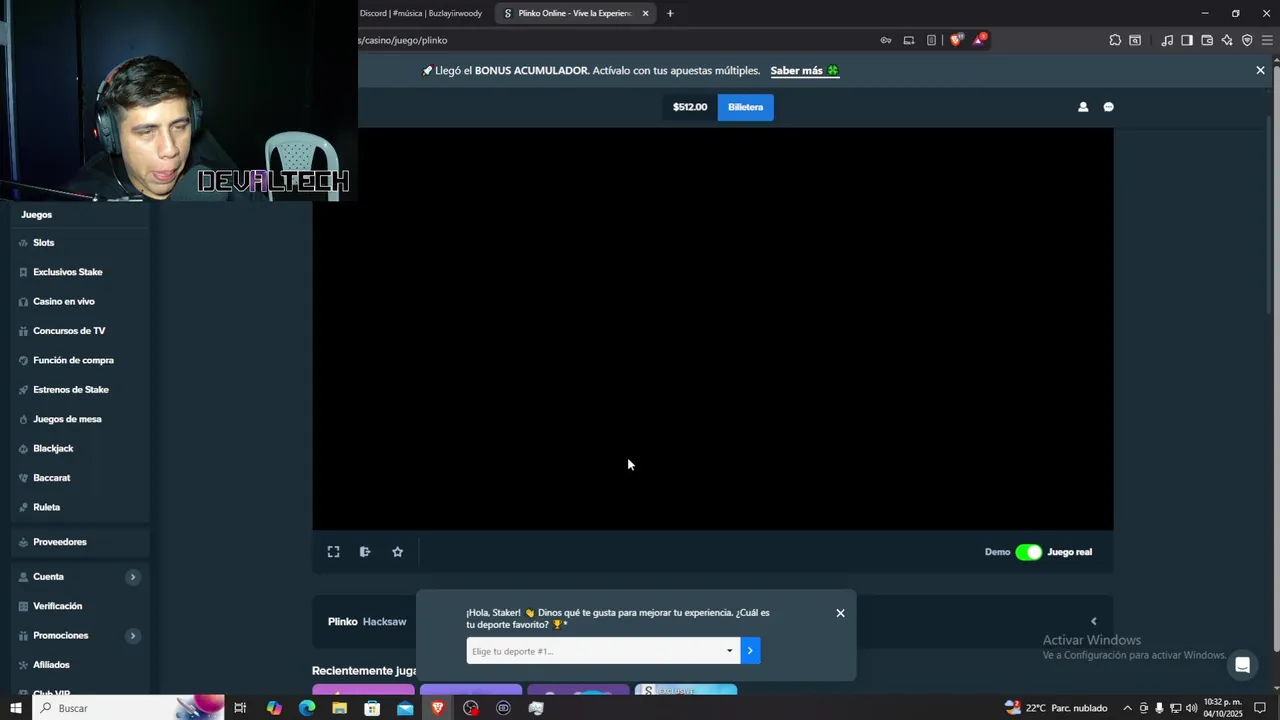Screen dimensions: 1280x720
Task: Click the $512.00 balance display
Action: coord(690,107)
